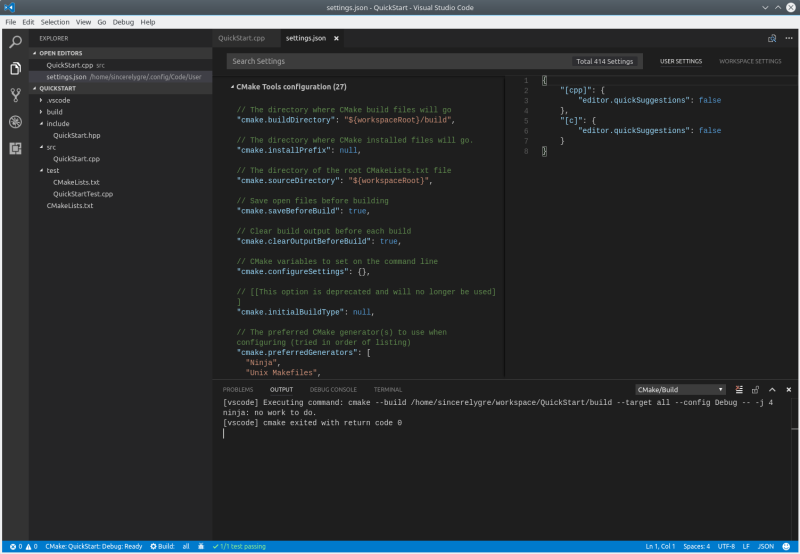Viewport: 800px width, 554px height.
Task: Open the Source Control view icon
Action: tap(15, 95)
